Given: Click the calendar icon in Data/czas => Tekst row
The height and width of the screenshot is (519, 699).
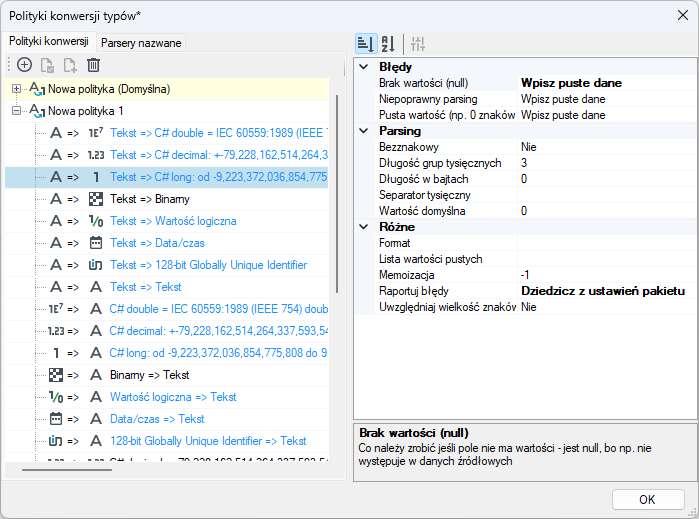Looking at the screenshot, I should coord(56,419).
